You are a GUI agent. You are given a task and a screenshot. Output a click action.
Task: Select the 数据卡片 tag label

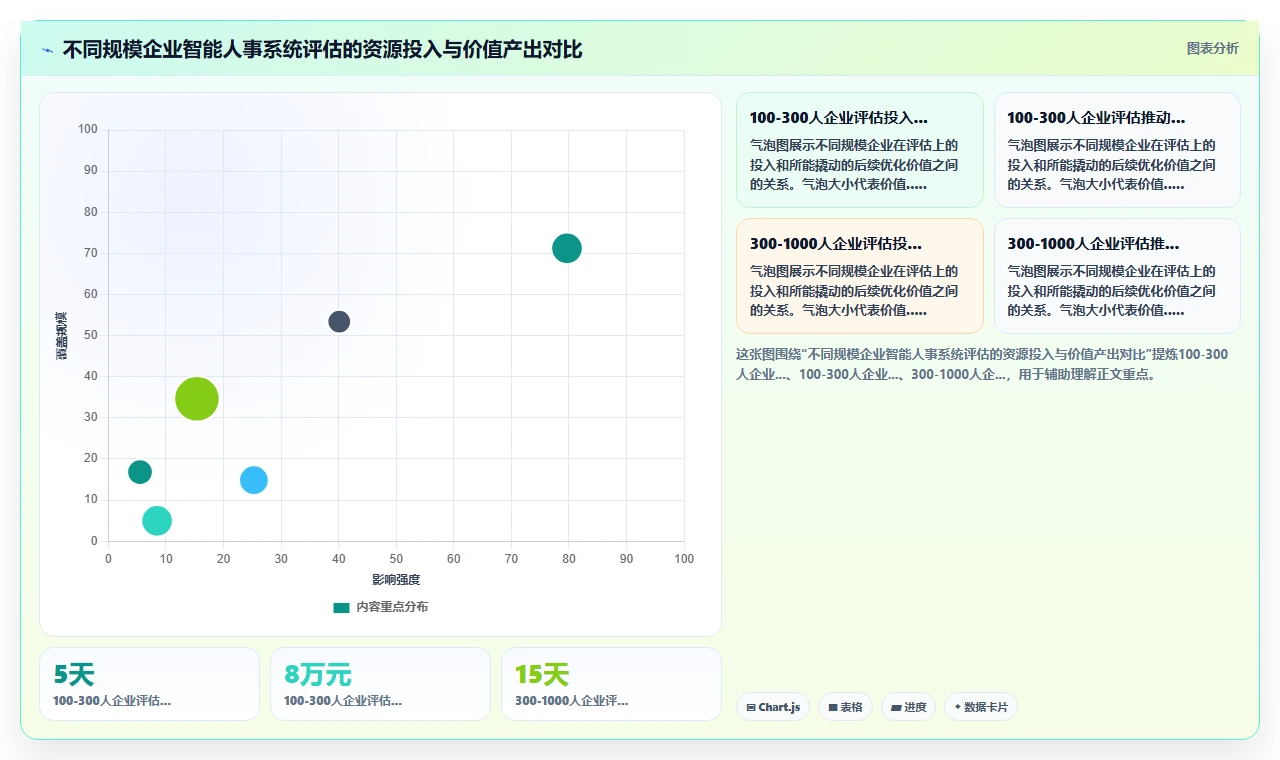coord(986,707)
